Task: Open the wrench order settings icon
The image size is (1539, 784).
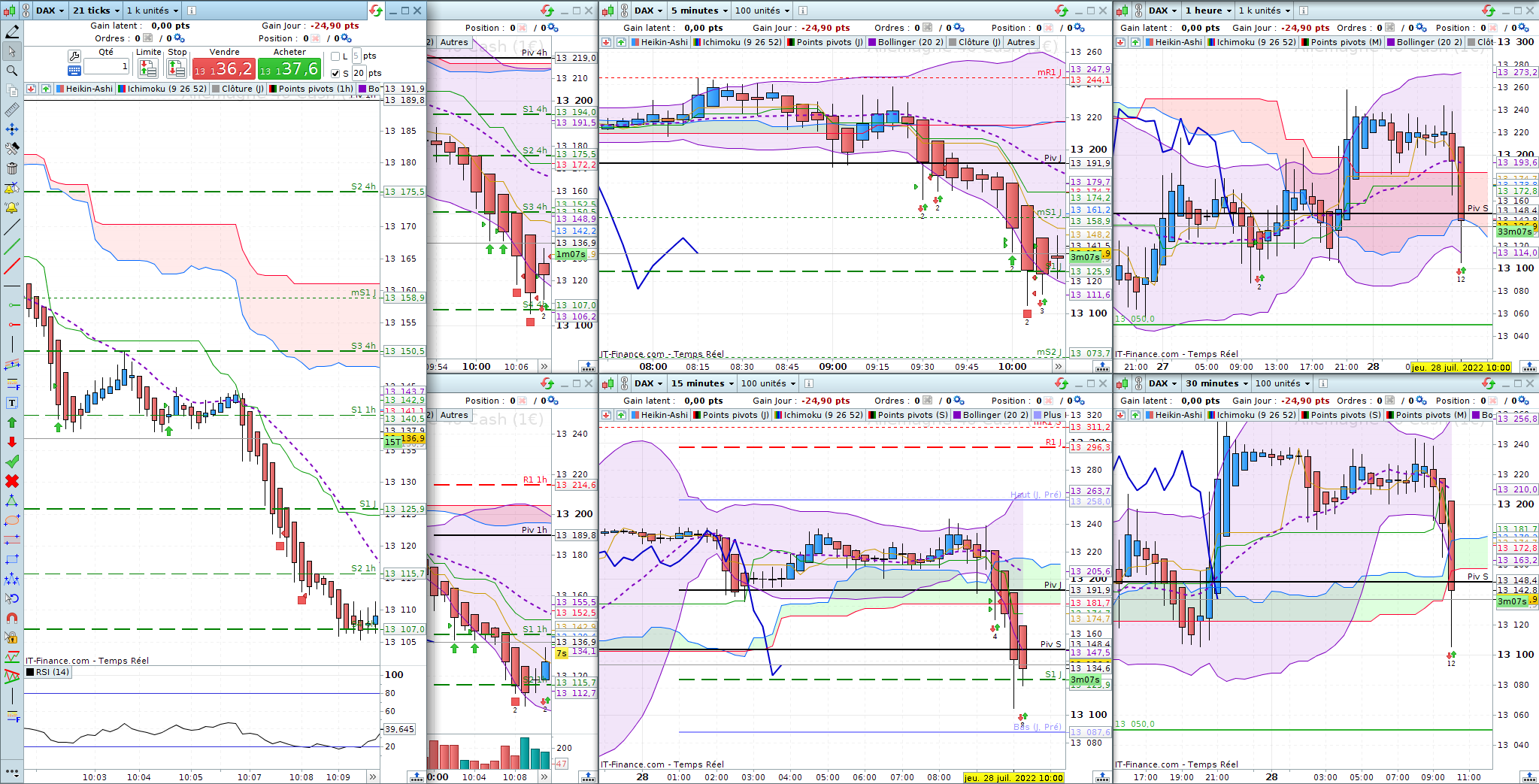Action: coord(74,56)
